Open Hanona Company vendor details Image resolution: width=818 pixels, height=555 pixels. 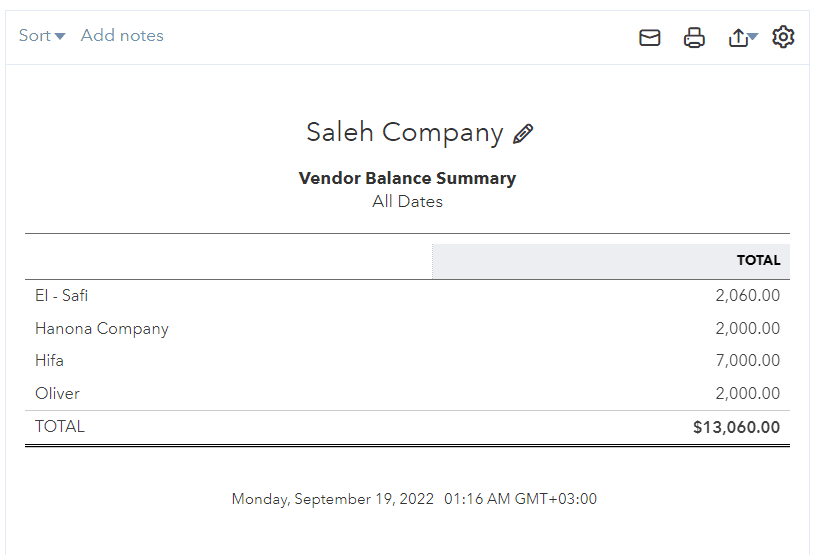coord(102,329)
